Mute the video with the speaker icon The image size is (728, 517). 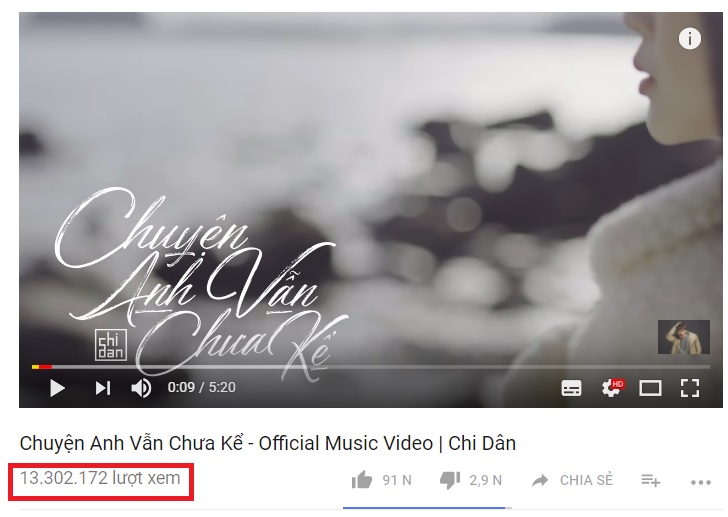tap(141, 388)
